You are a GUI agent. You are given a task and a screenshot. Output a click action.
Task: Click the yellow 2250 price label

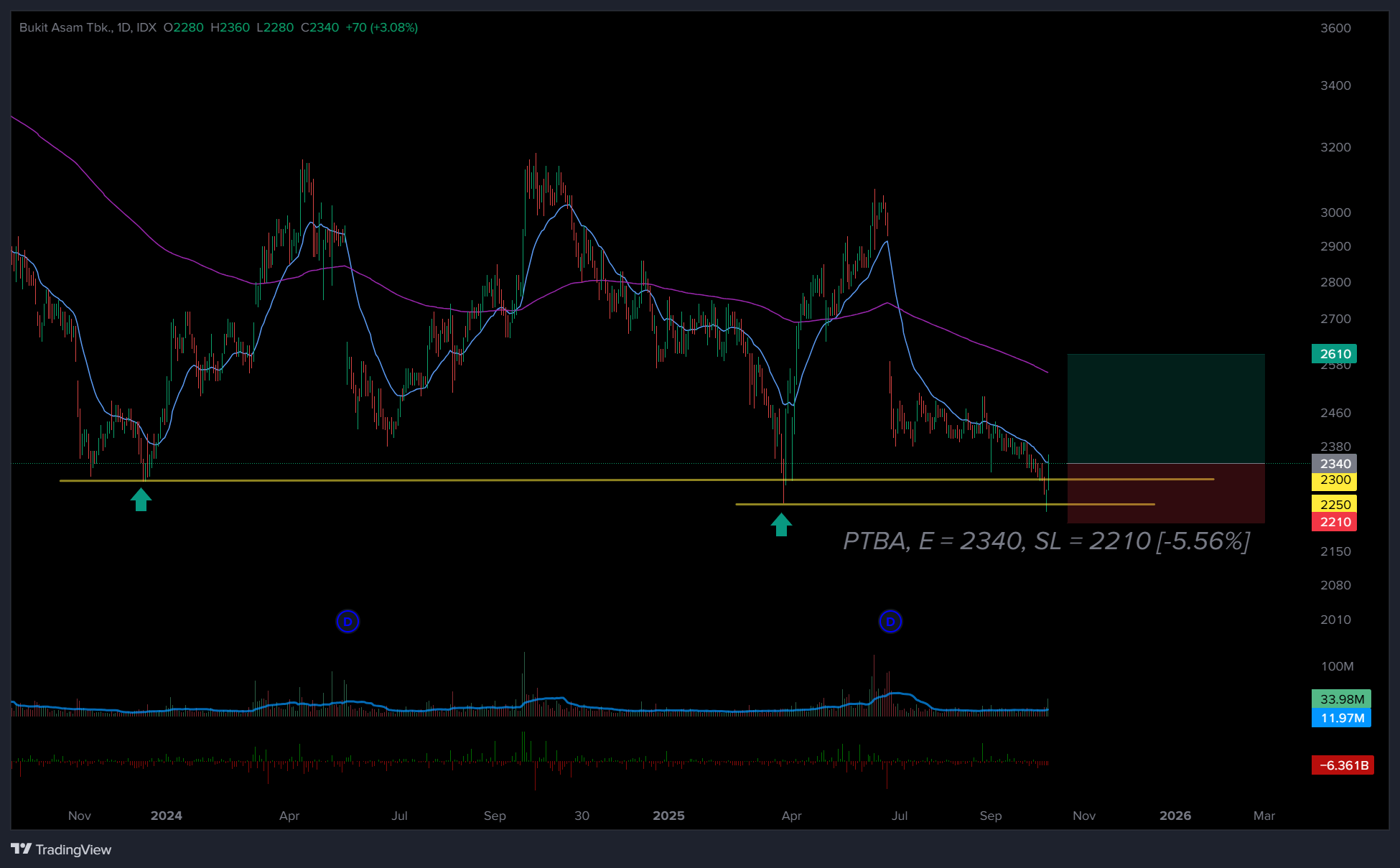pos(1334,504)
